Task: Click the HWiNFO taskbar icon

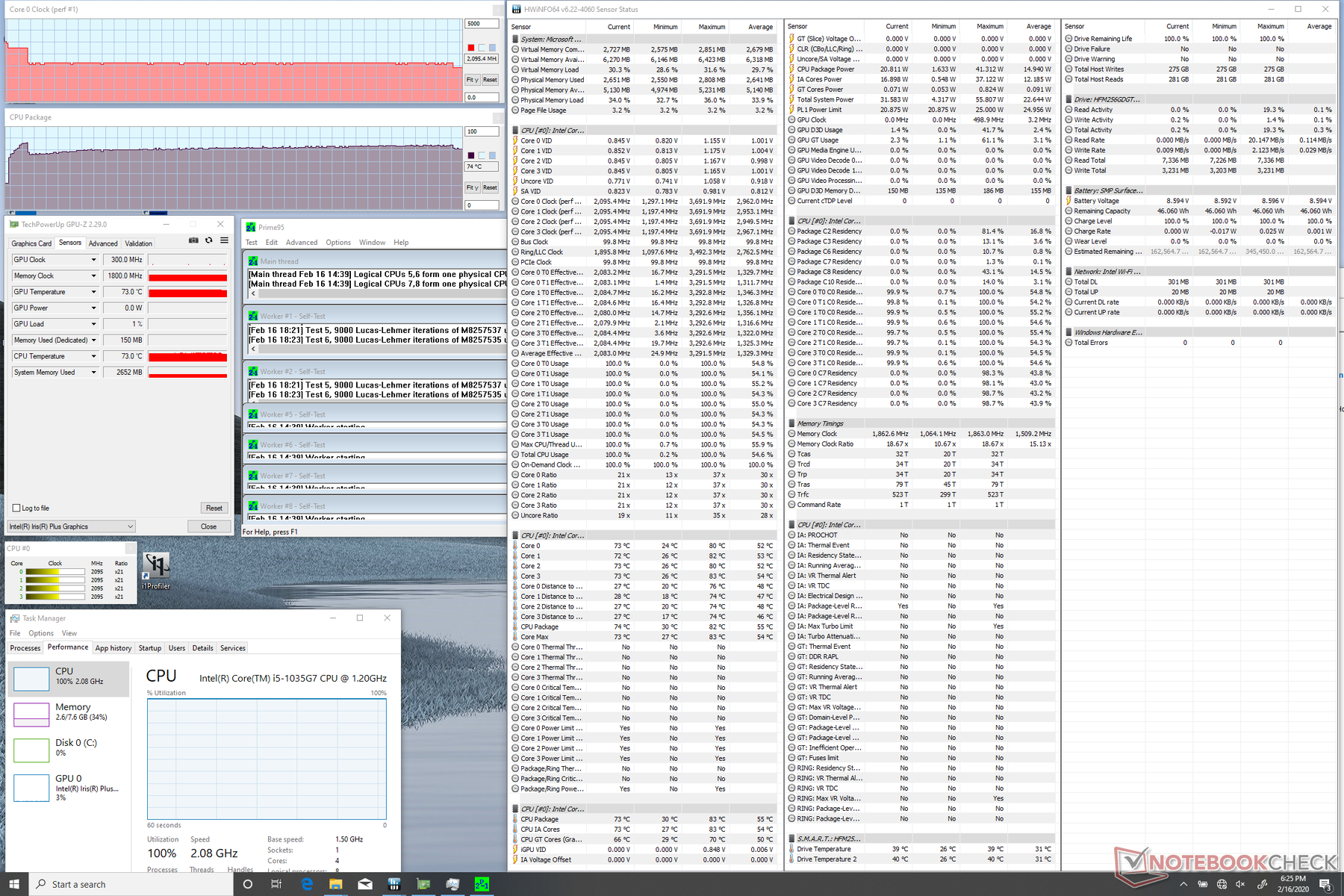Action: pos(394,884)
